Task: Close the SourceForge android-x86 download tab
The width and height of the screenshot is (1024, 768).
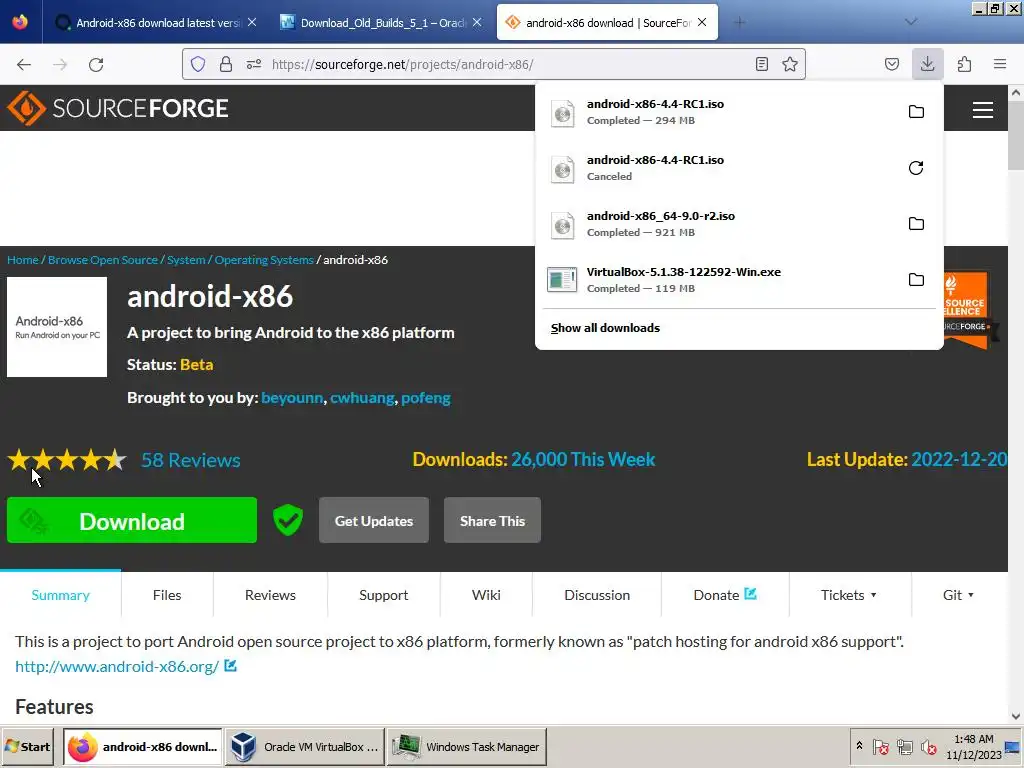Action: (702, 22)
